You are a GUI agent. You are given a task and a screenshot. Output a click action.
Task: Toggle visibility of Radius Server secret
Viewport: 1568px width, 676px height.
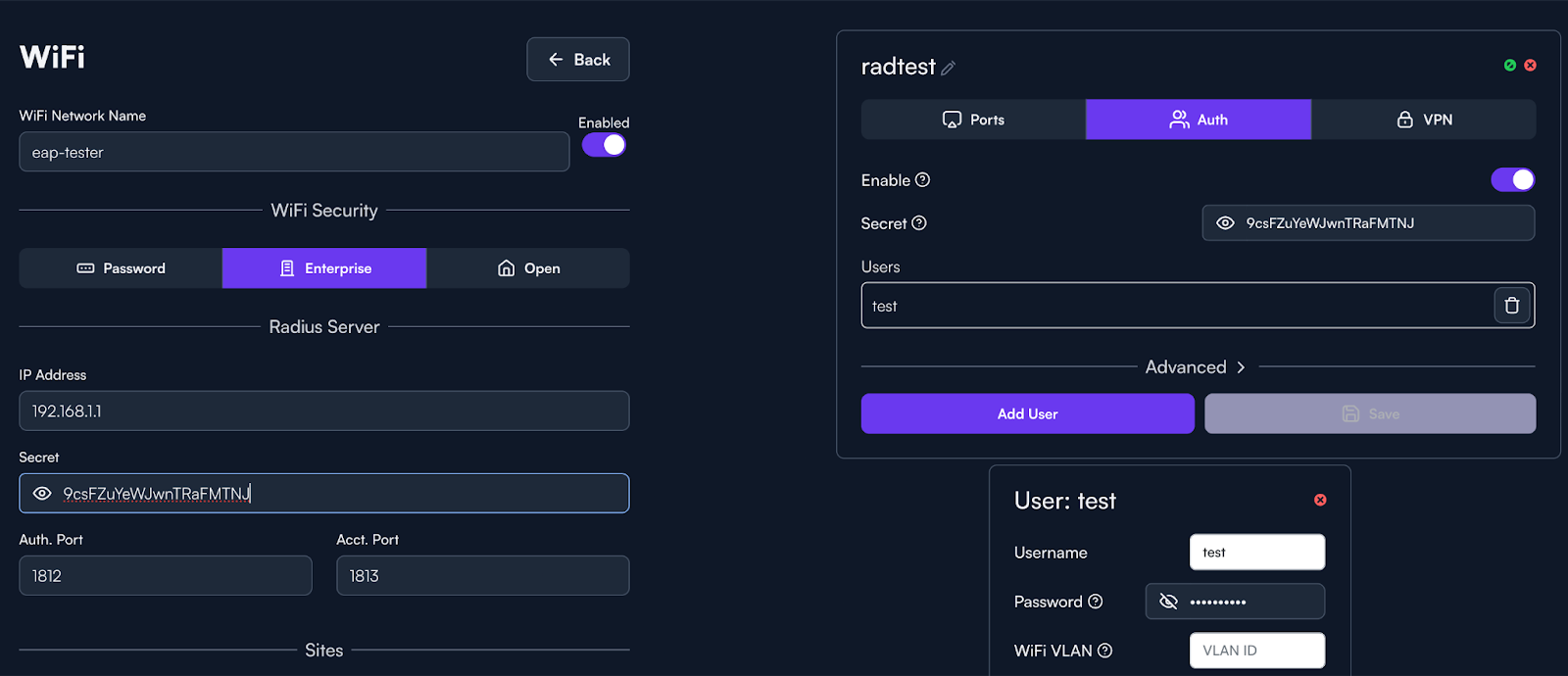click(x=42, y=494)
